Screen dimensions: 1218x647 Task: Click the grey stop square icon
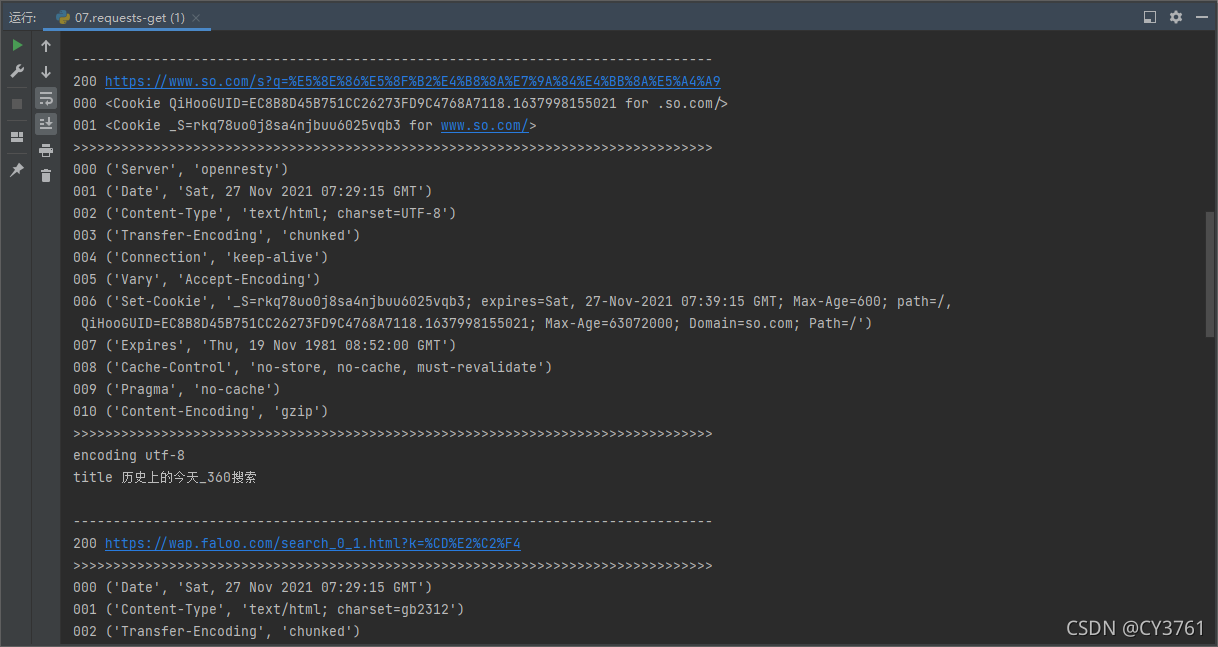click(x=16, y=104)
